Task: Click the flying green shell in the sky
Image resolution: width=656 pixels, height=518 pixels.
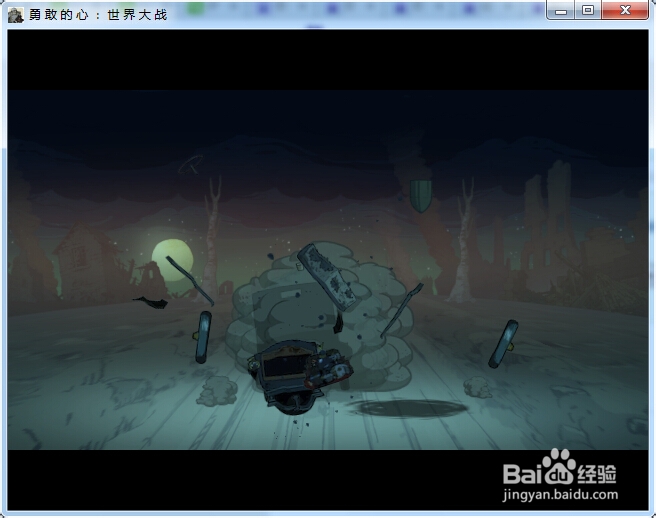Action: coord(420,196)
